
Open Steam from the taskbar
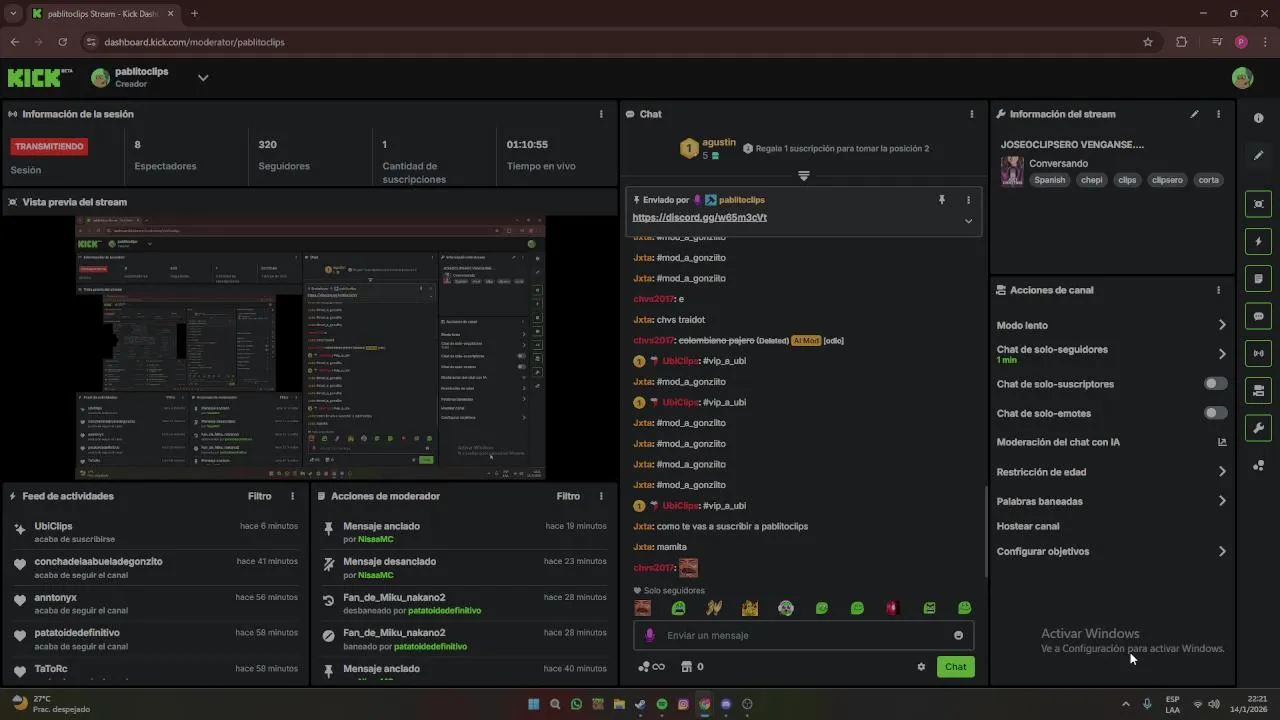[640, 704]
